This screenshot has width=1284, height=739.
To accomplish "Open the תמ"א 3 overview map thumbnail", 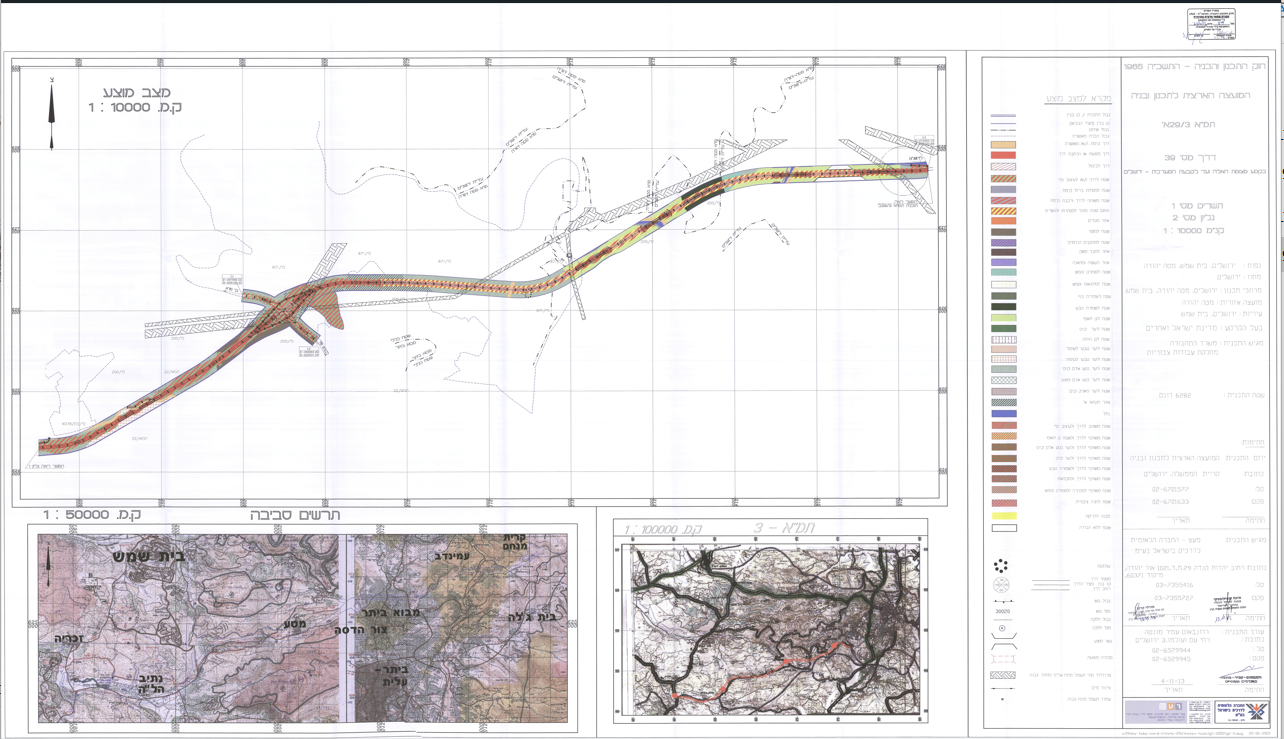I will pos(770,629).
